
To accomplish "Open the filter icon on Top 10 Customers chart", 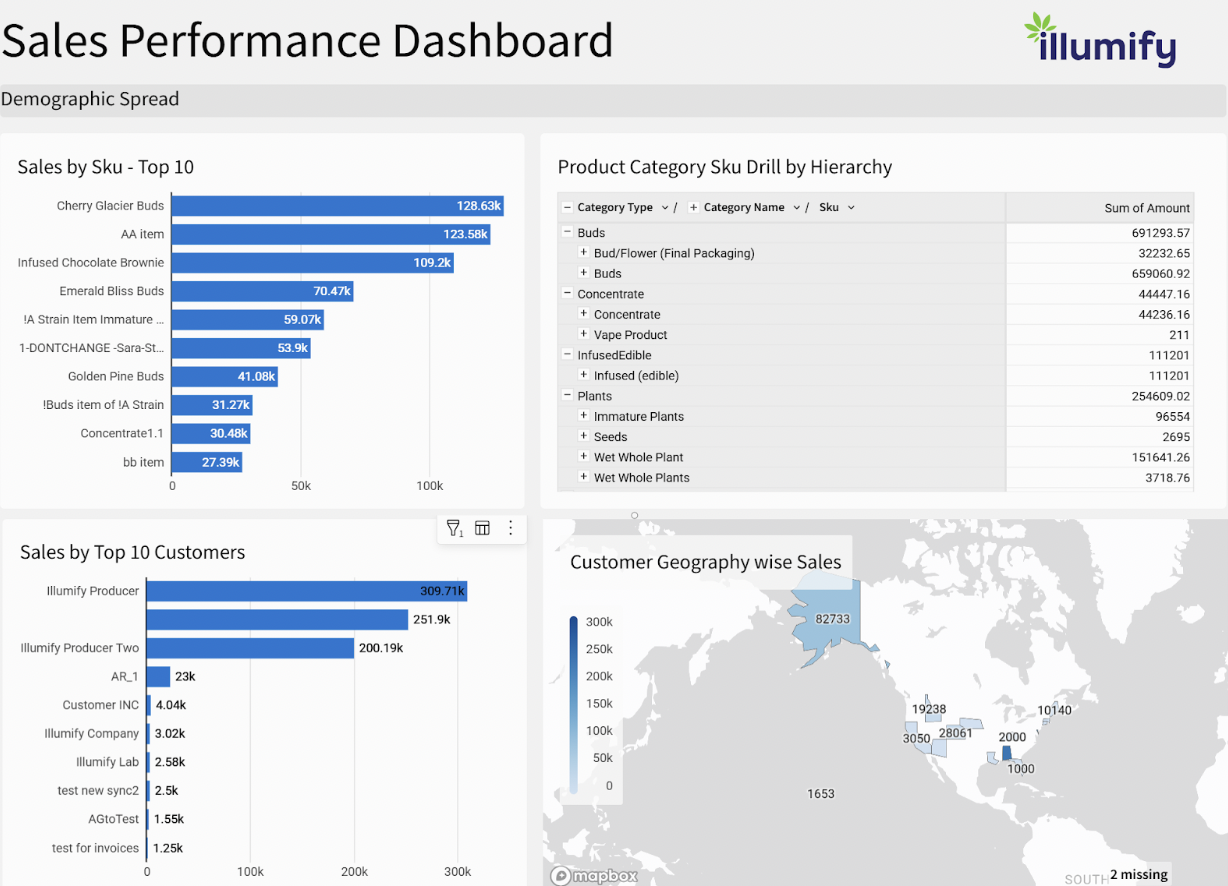I will coord(454,528).
